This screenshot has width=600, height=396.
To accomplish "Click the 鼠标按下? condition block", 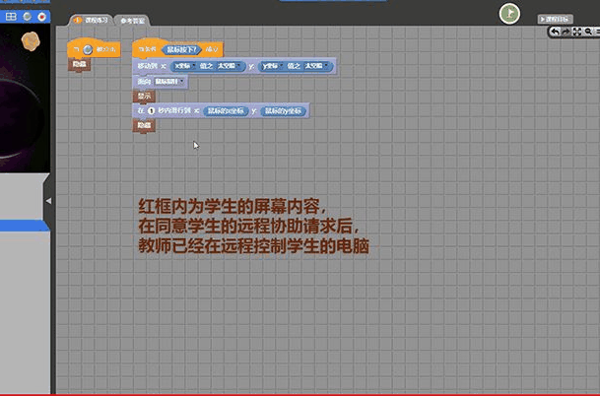I will [181, 49].
